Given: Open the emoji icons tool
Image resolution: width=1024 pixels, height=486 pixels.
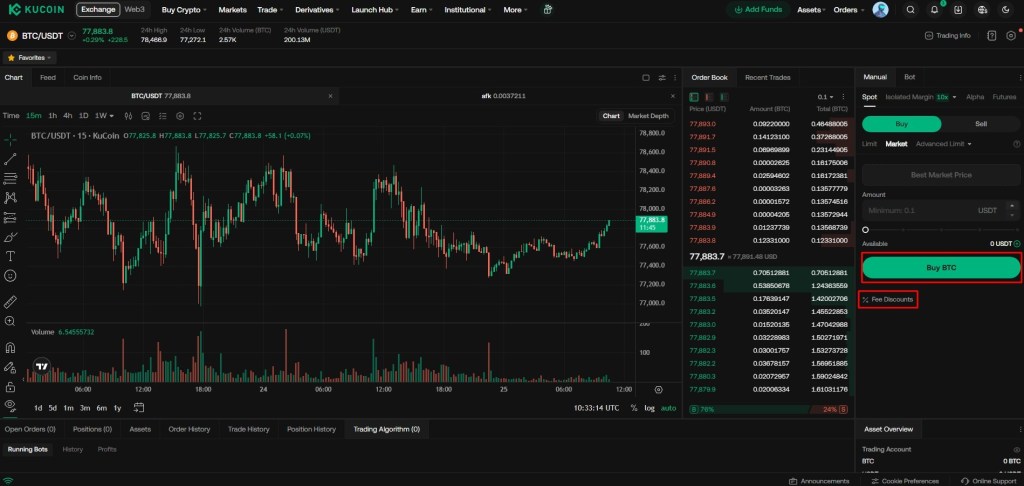Looking at the screenshot, I should (x=10, y=276).
